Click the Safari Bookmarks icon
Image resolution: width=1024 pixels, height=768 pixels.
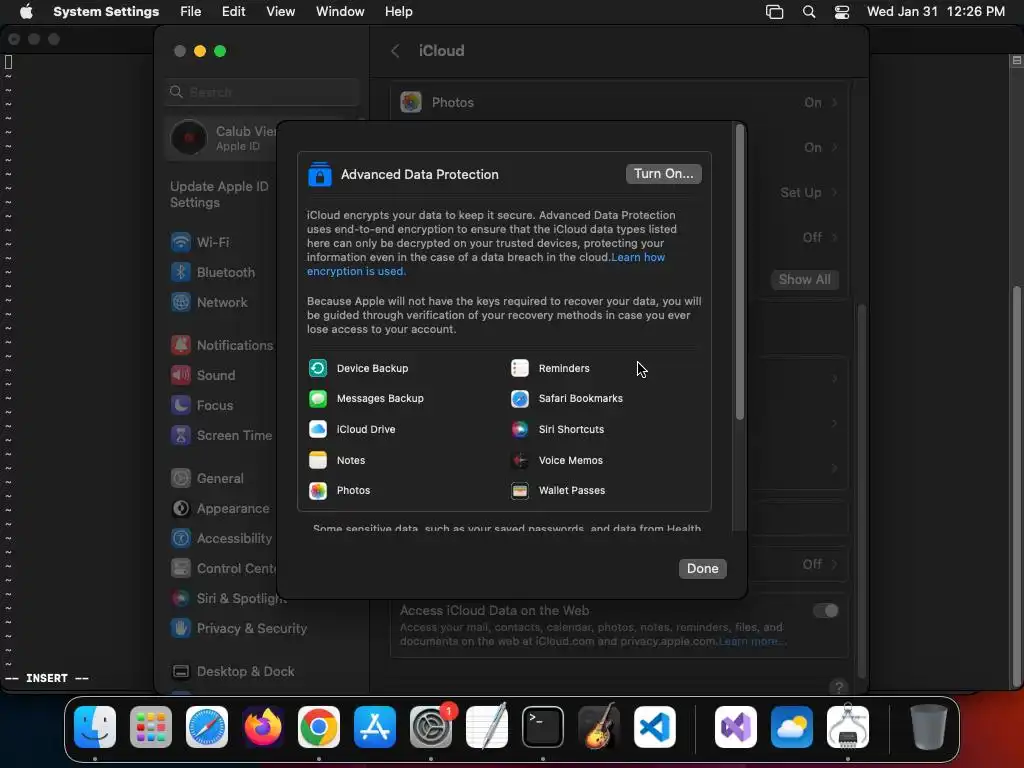pos(520,398)
